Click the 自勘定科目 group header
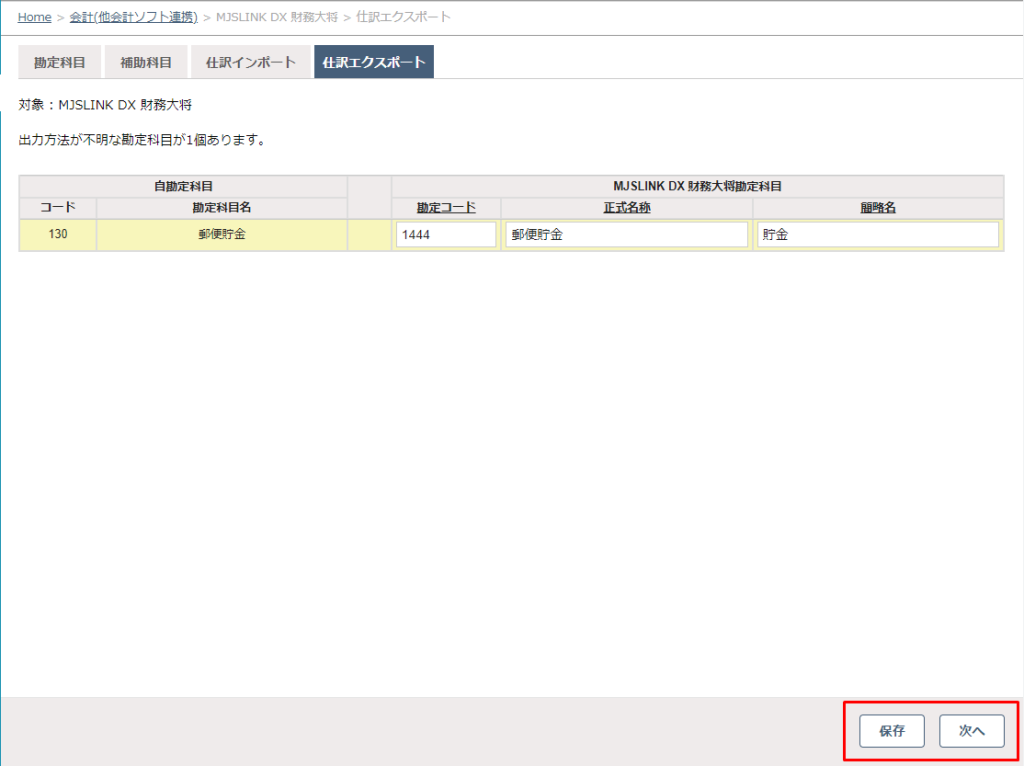Image resolution: width=1024 pixels, height=766 pixels. 183,186
